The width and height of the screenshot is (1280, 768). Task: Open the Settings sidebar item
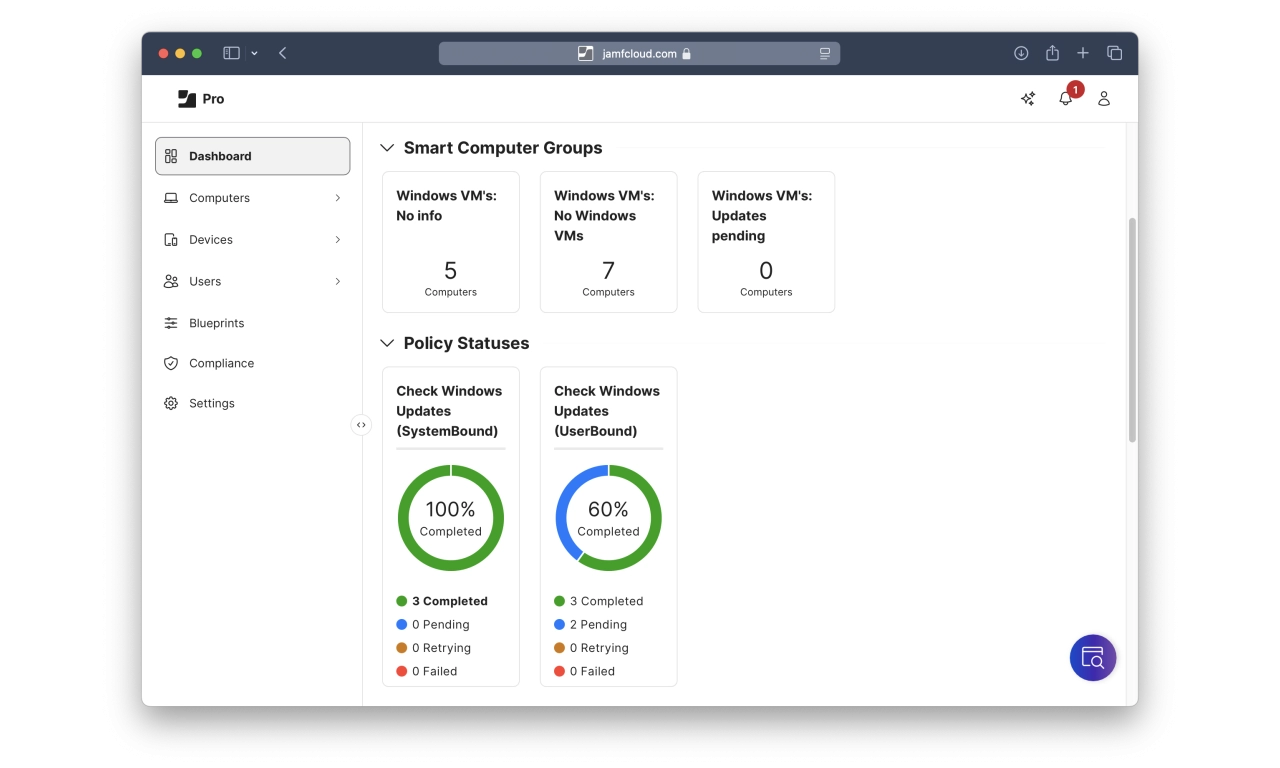point(211,403)
